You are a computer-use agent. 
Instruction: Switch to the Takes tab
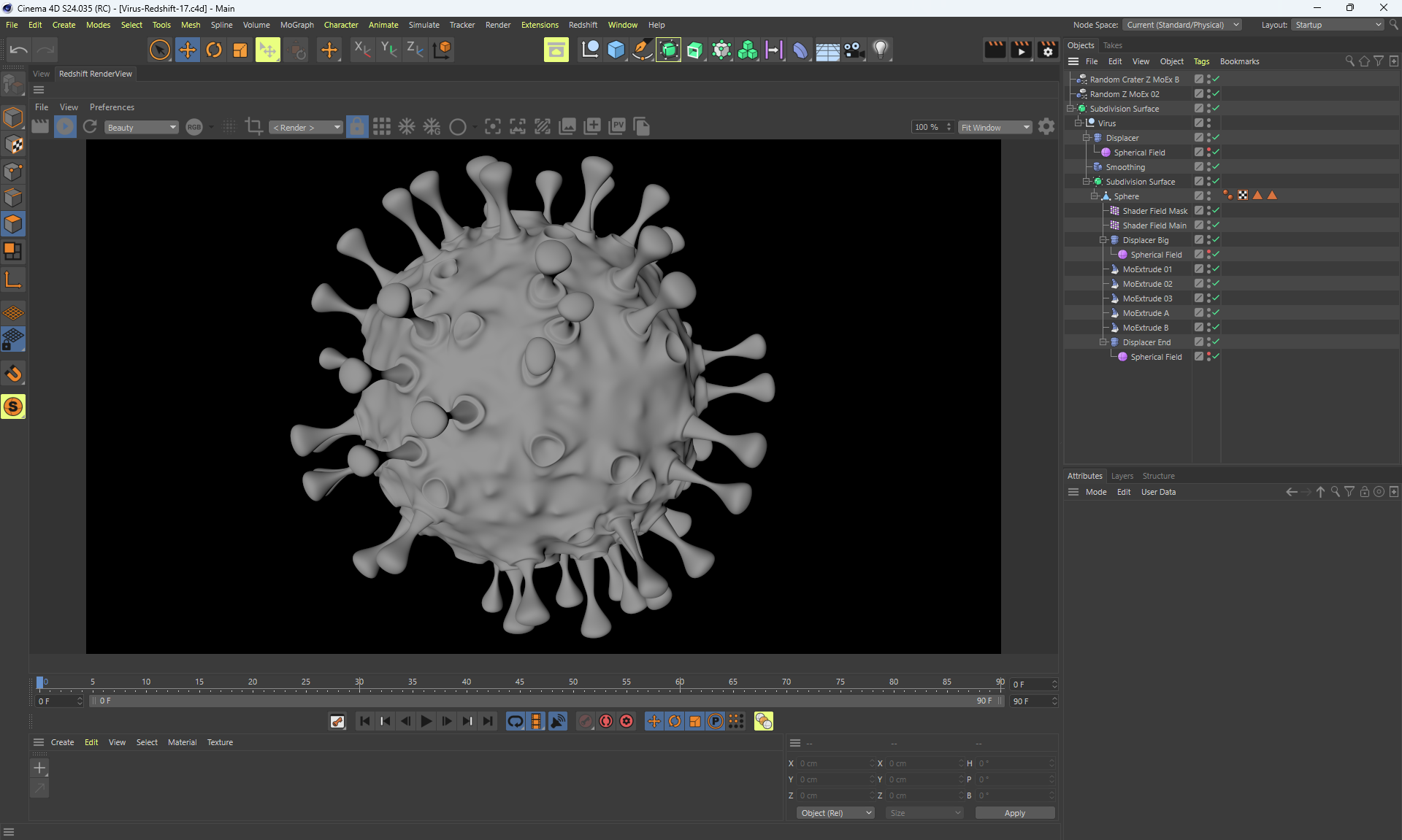1112,45
